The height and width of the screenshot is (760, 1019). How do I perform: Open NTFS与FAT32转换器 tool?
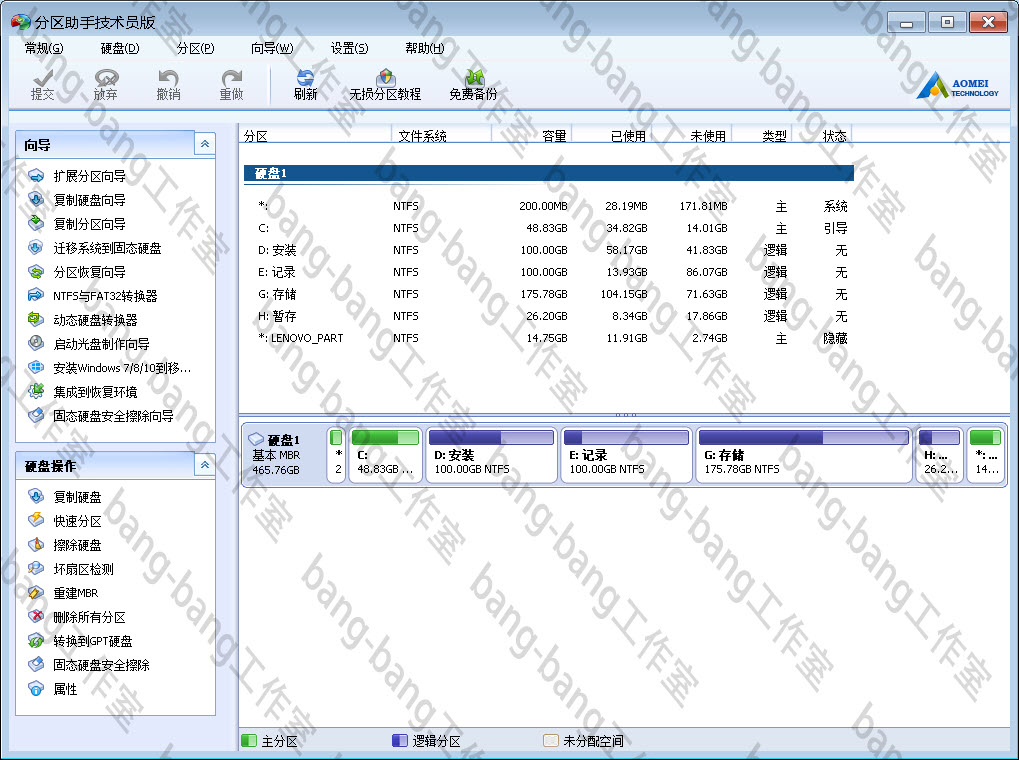point(104,296)
